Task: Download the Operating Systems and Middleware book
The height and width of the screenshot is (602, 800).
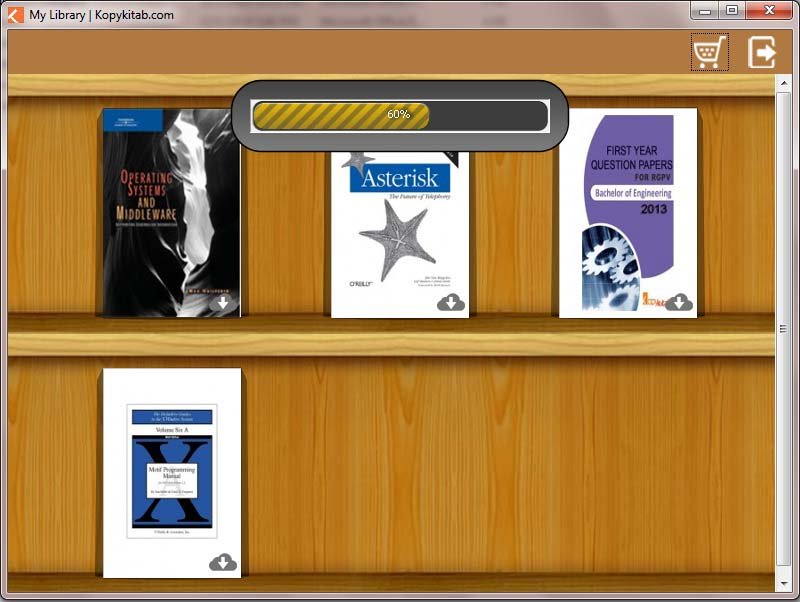Action: pyautogui.click(x=223, y=303)
